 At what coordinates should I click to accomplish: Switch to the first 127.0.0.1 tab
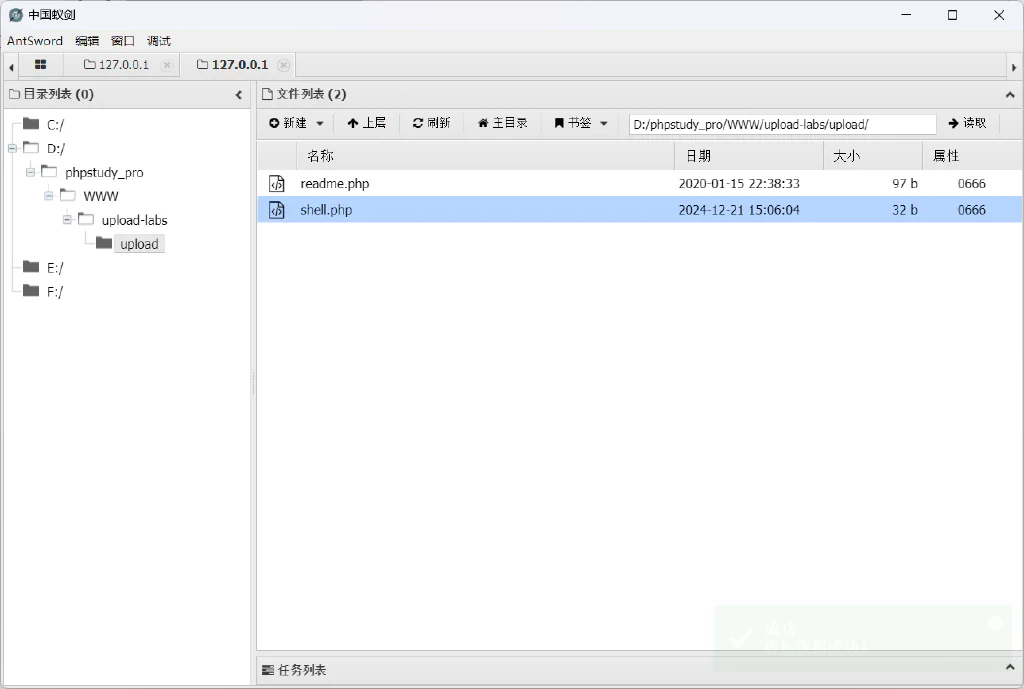point(117,65)
